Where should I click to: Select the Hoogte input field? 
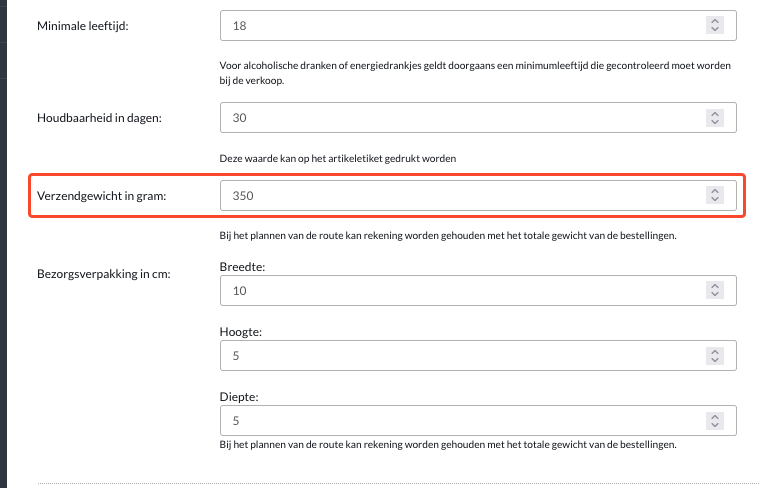pos(478,355)
